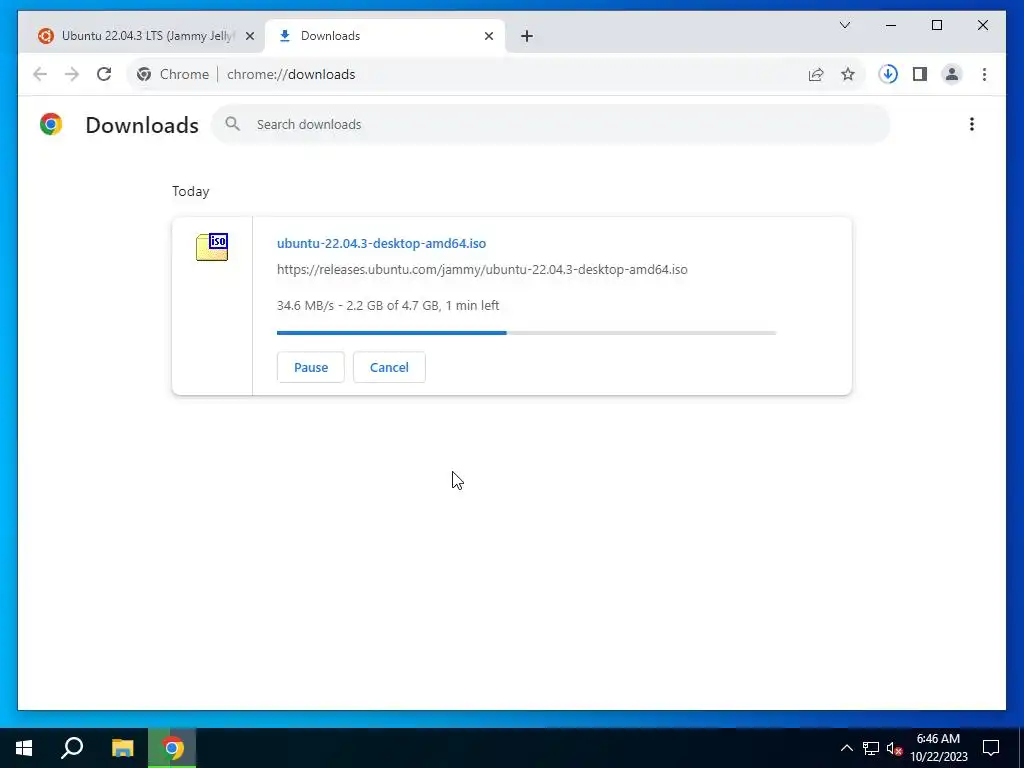The image size is (1024, 768).
Task: Click the muted volume tray icon
Action: [x=894, y=748]
